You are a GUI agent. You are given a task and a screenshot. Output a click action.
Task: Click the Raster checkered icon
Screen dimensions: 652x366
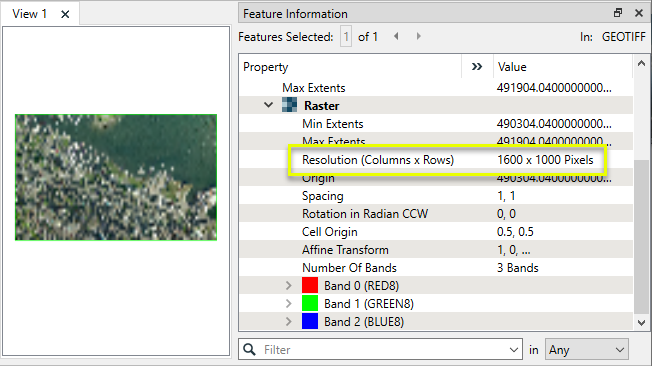pos(289,105)
